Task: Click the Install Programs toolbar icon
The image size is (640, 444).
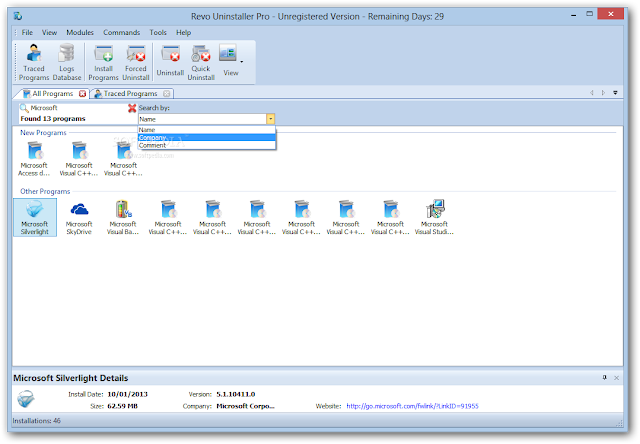Action: (x=103, y=62)
